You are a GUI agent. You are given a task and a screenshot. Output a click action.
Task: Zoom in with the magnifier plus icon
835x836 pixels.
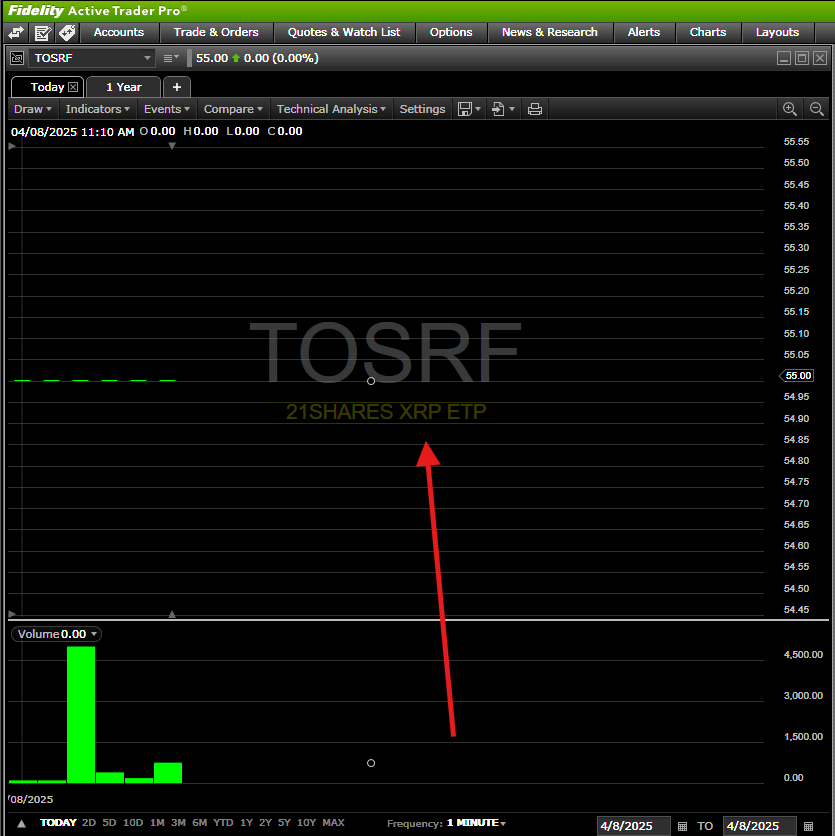click(790, 109)
